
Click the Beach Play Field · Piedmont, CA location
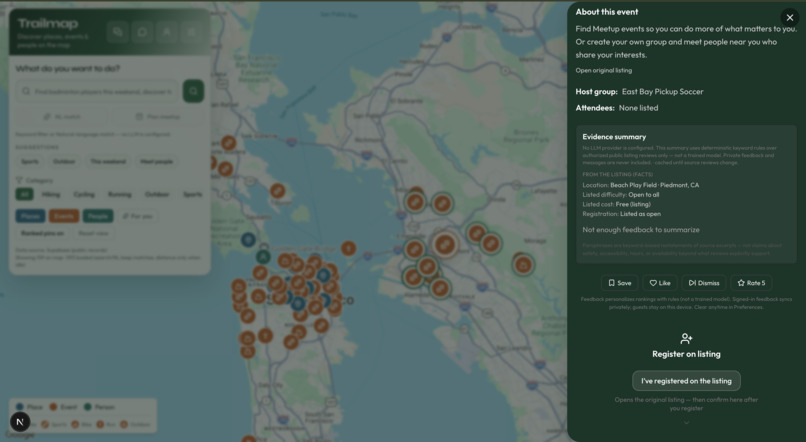654,185
